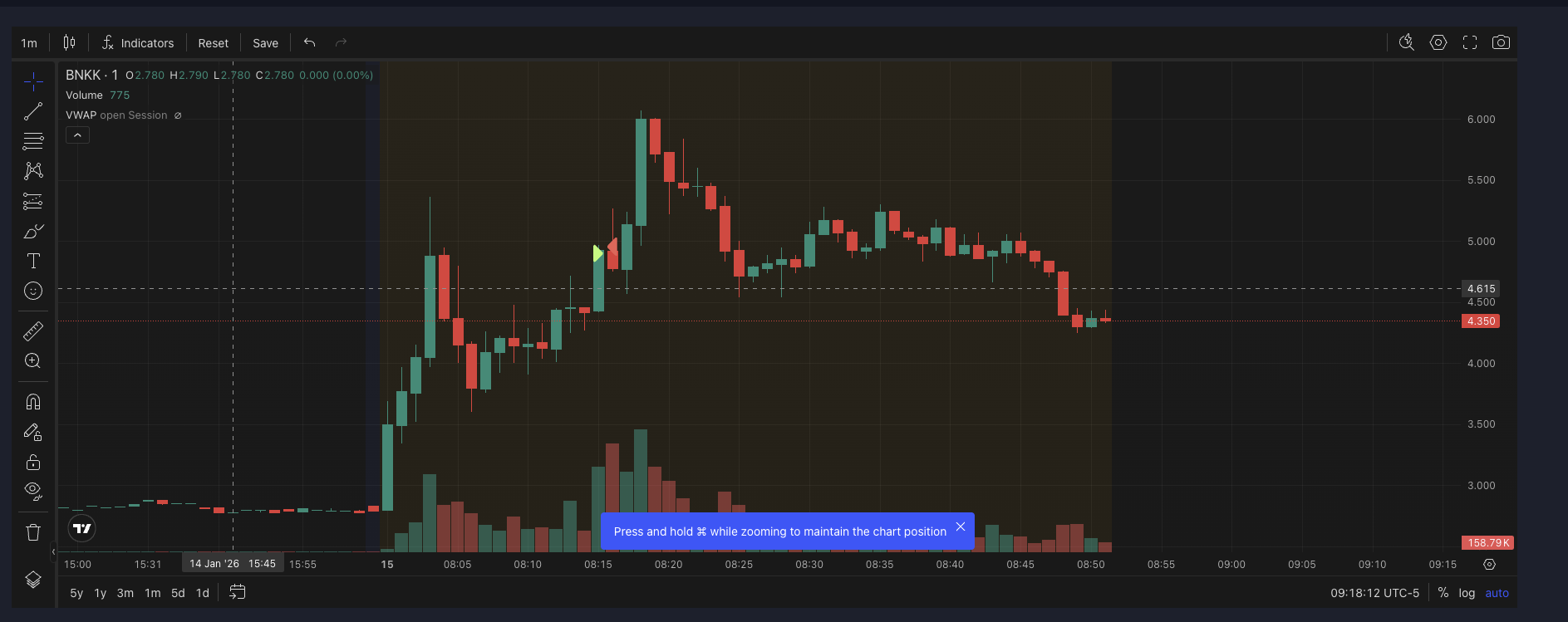
Task: Select the 5d time range
Action: (178, 593)
